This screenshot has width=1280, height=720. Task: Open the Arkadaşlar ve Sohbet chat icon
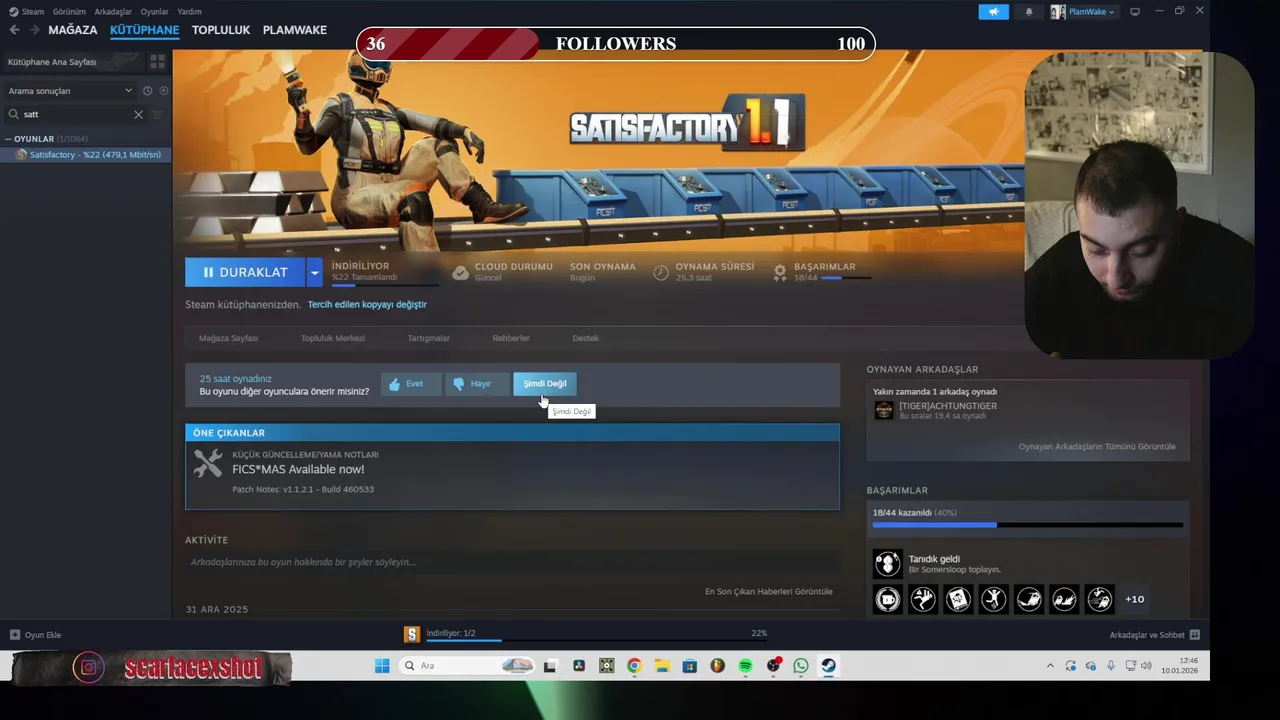point(1194,635)
